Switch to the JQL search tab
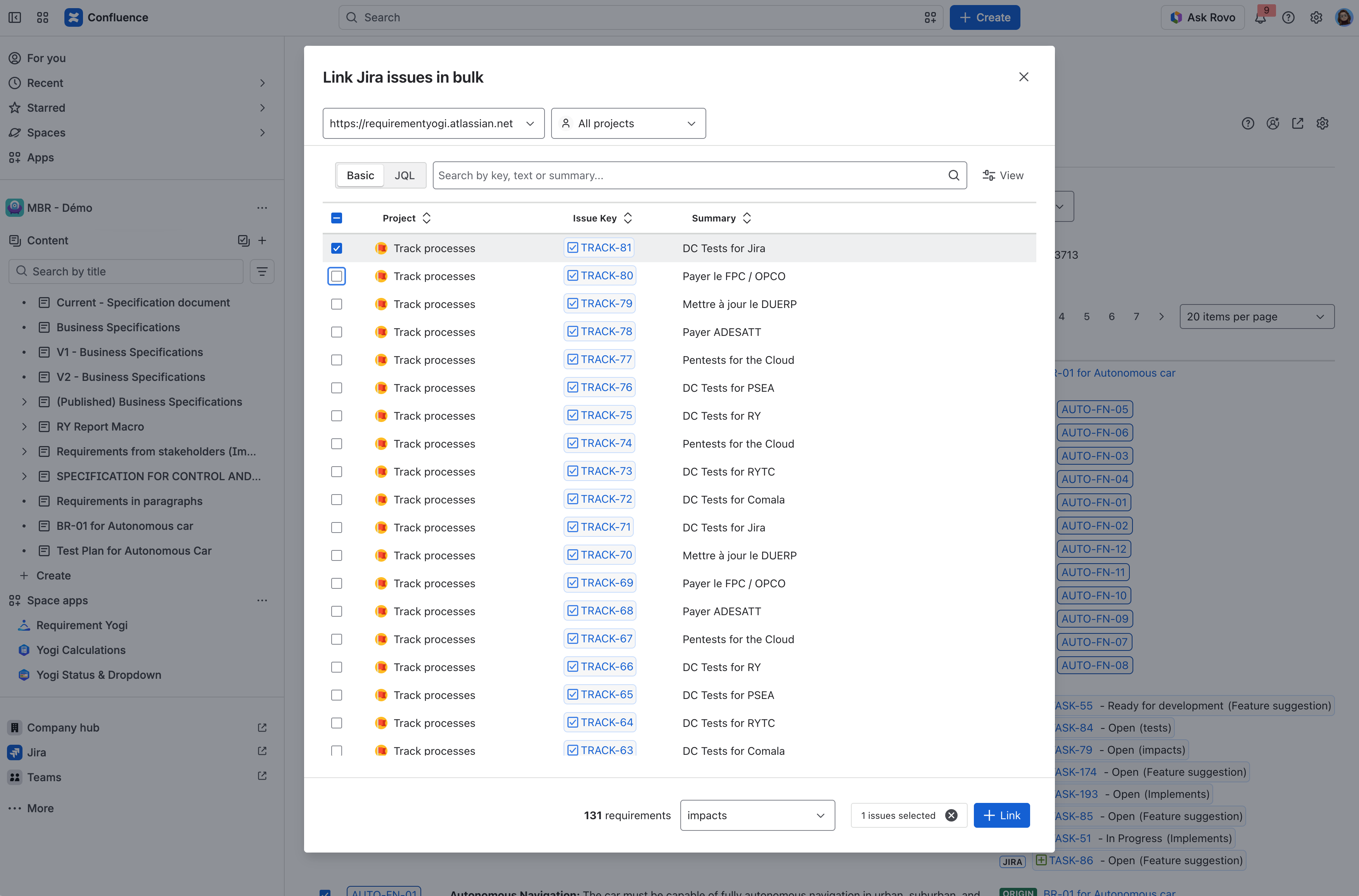 pos(405,175)
